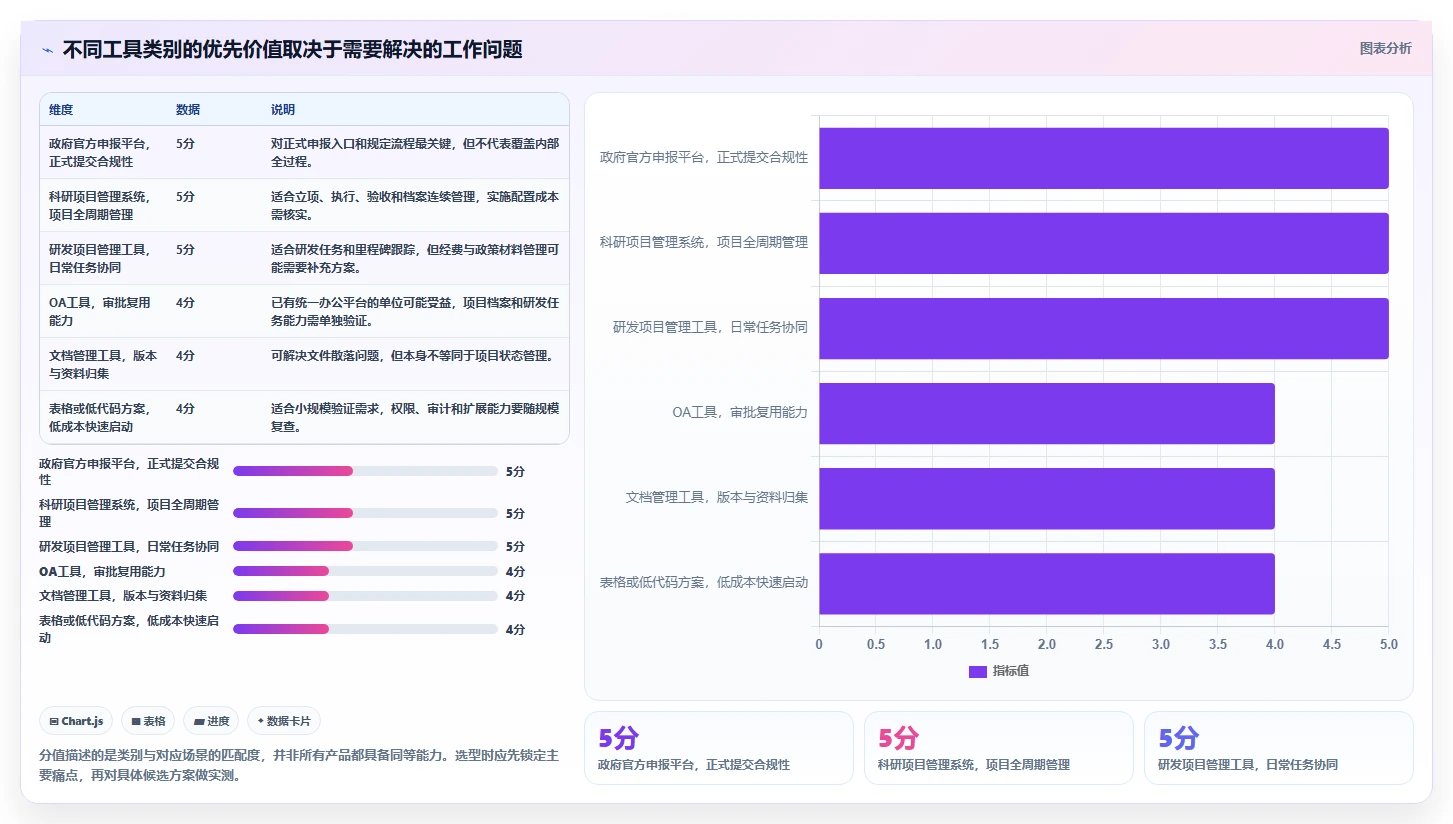This screenshot has width=1453, height=824.
Task: Click the pink 5分 value on the 科研项目管理系统 card
Action: click(898, 738)
